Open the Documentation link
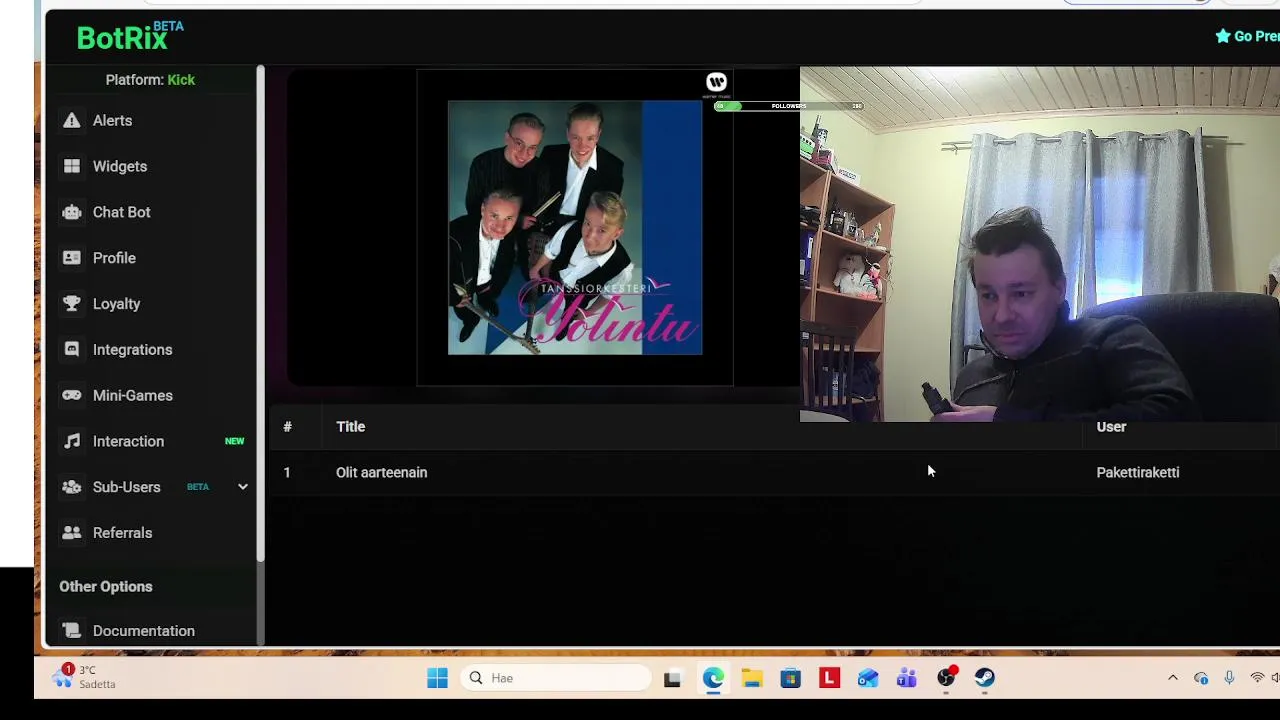The width and height of the screenshot is (1280, 720). pos(144,631)
